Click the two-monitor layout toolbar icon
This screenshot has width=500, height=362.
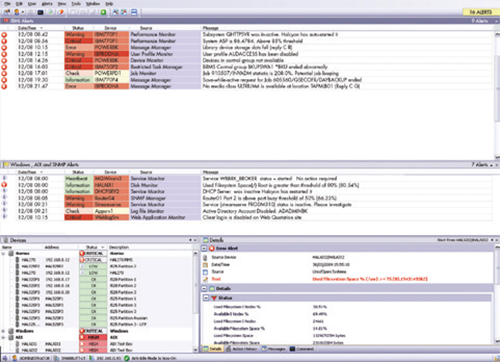[x=115, y=12]
